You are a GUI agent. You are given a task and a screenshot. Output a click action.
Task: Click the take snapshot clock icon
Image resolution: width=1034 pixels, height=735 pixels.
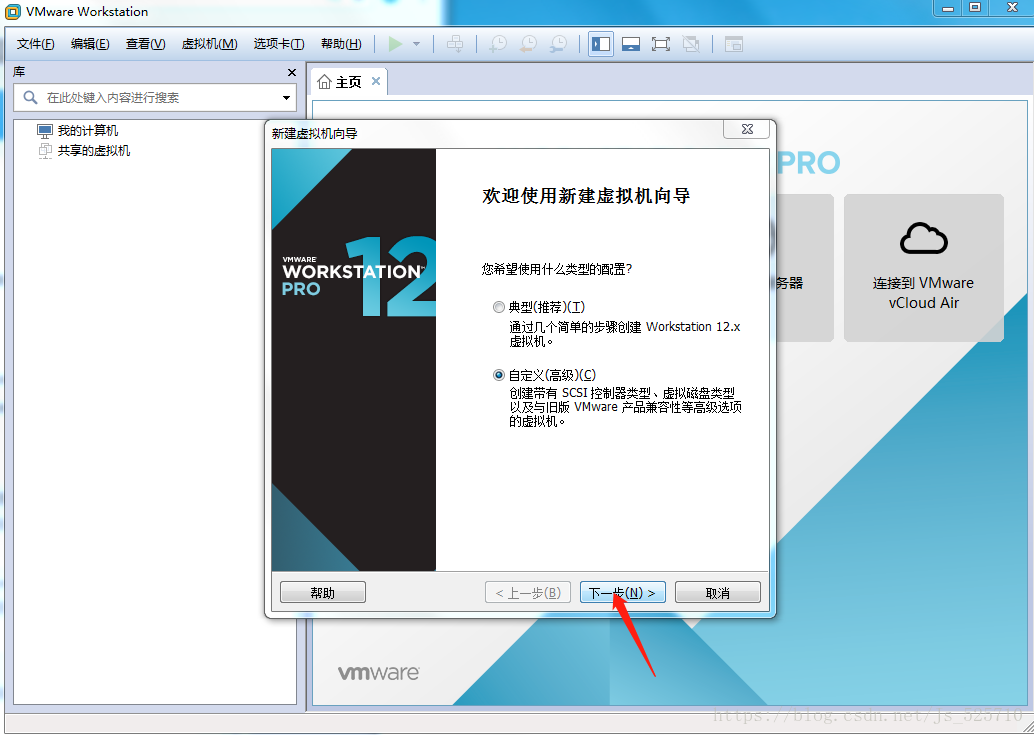coord(498,44)
